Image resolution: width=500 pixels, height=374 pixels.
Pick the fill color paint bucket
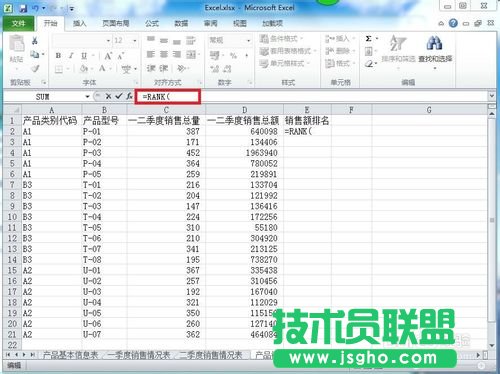pos(83,69)
